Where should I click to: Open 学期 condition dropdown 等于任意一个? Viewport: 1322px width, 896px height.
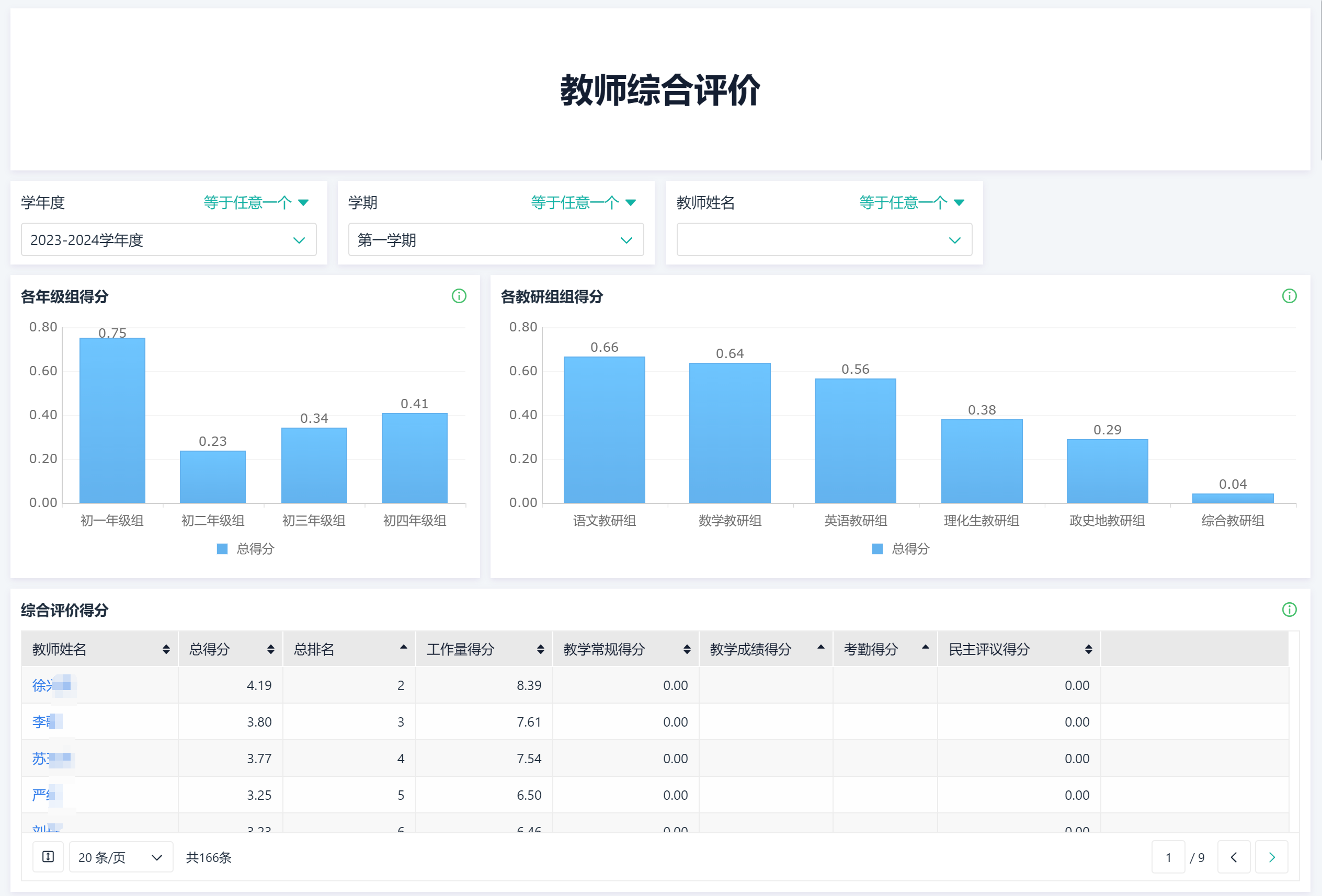pos(583,202)
